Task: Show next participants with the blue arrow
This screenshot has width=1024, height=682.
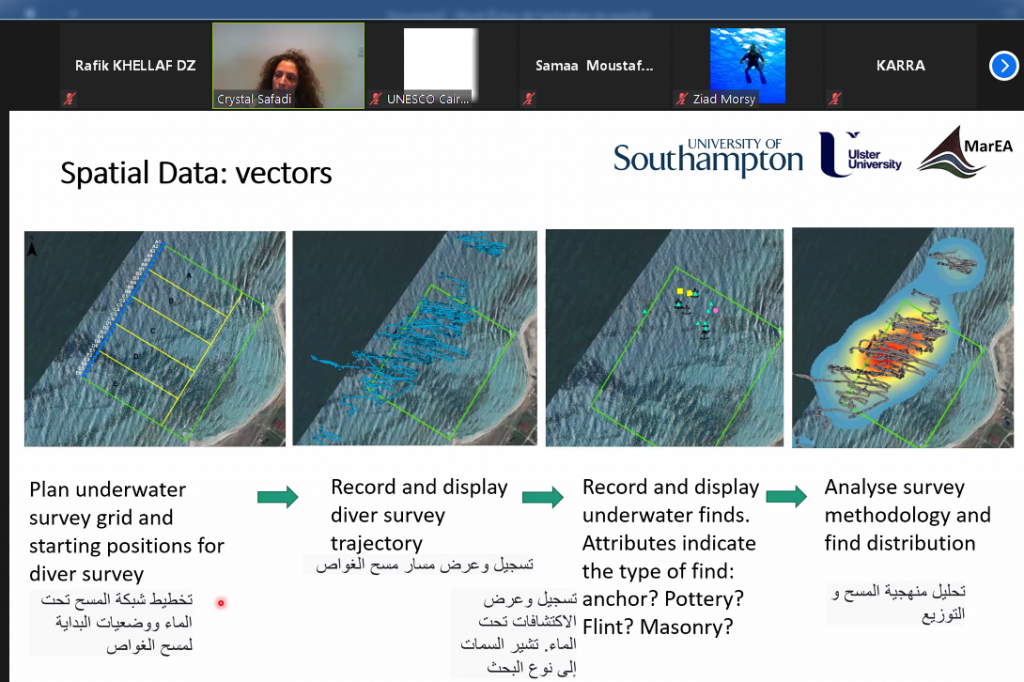Action: [x=1003, y=66]
